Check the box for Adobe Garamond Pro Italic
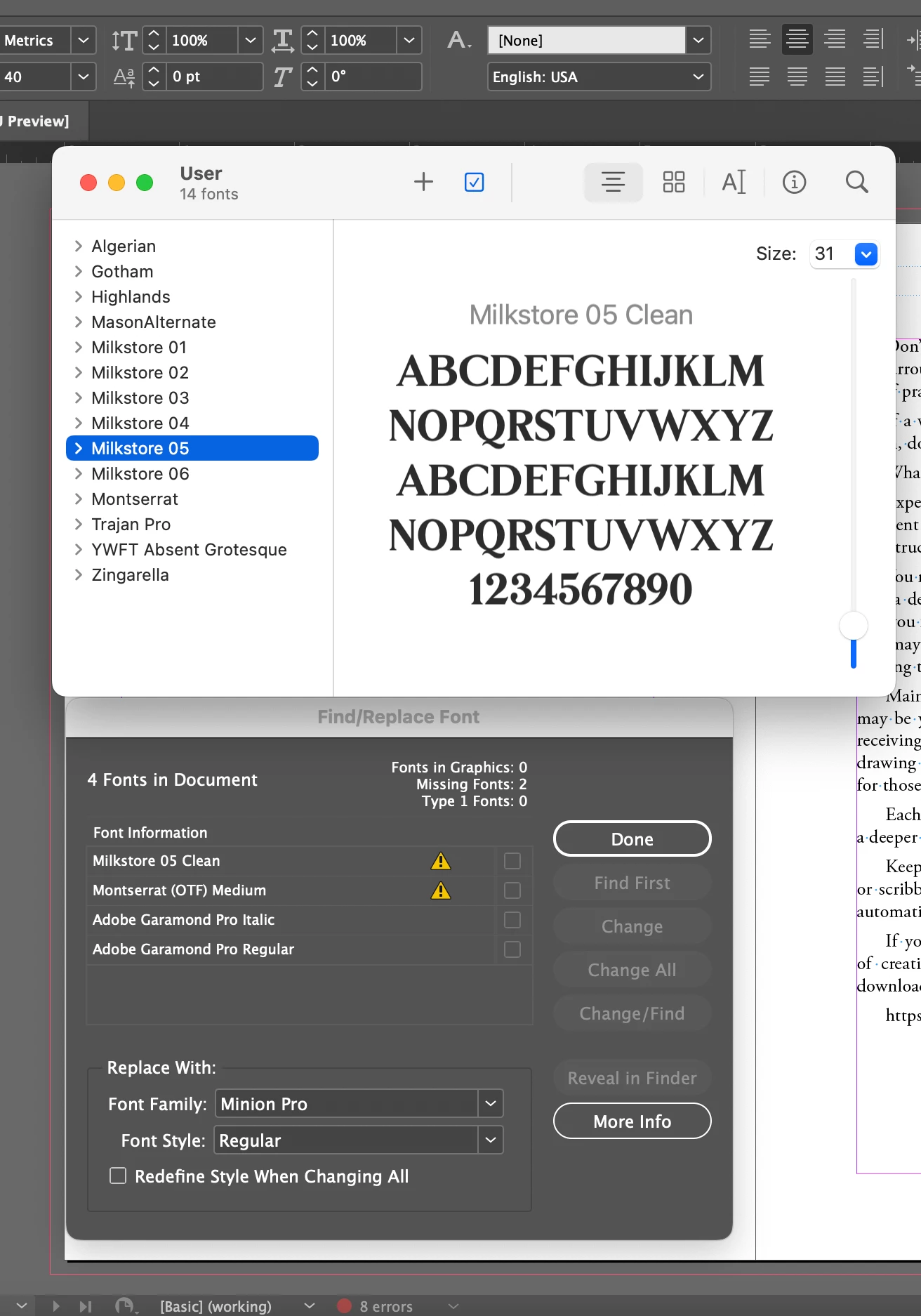921x1316 pixels. point(512,920)
